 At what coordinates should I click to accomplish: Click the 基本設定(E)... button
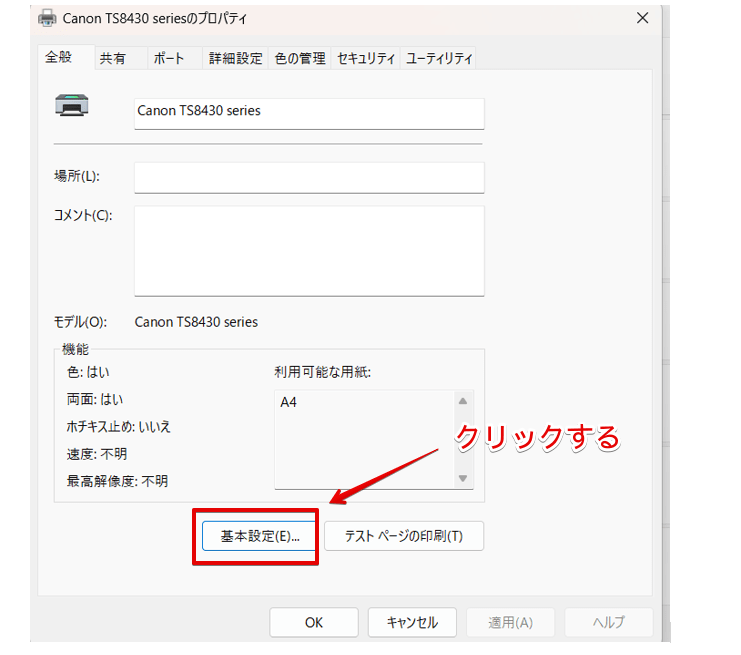pos(259,536)
